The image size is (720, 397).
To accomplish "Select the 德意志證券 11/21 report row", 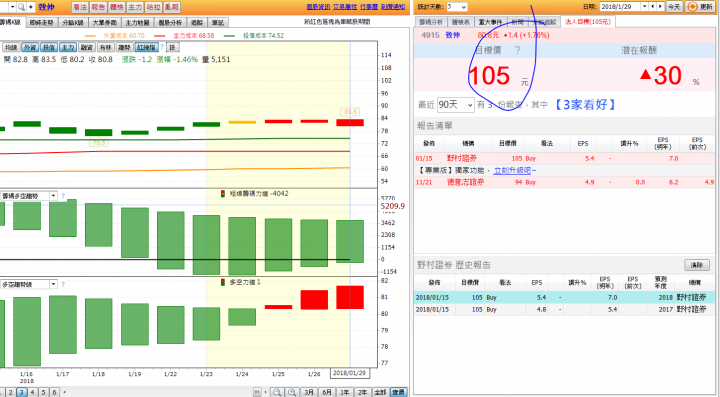I will pos(565,182).
